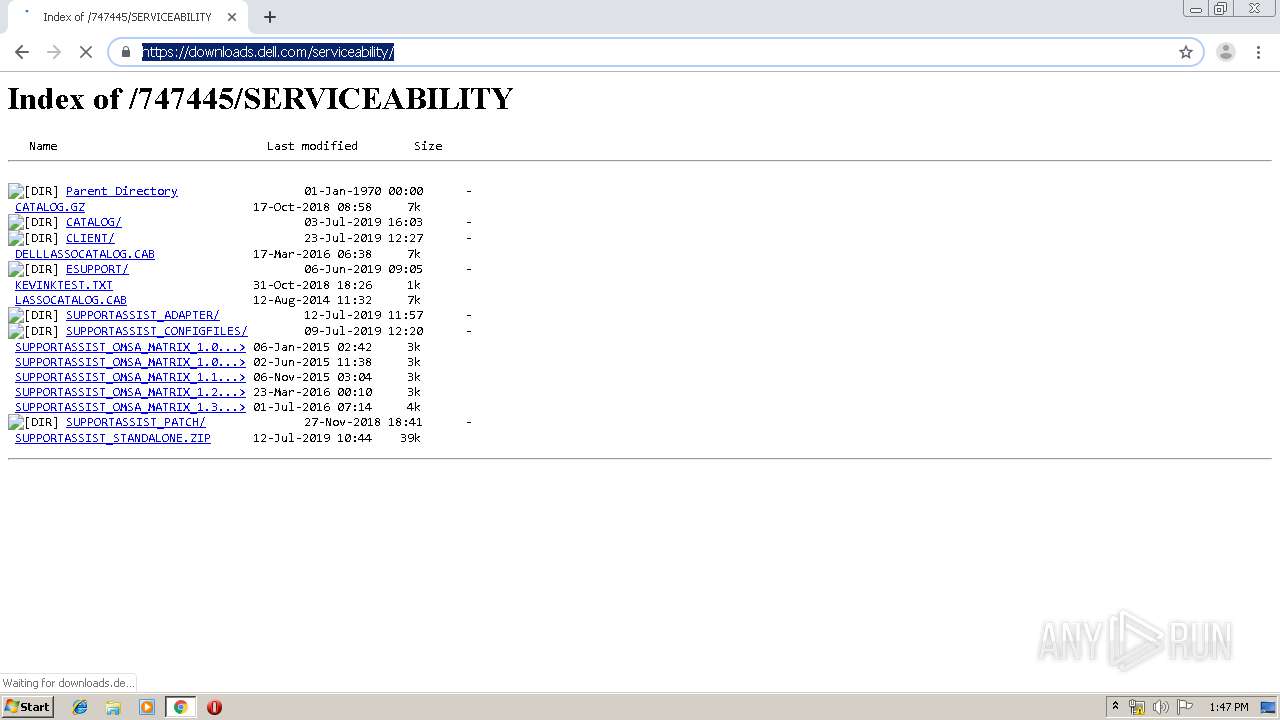The width and height of the screenshot is (1280, 720).
Task: Open SUPPORTASSIST_CONFIGFILES/ directory
Action: point(156,331)
